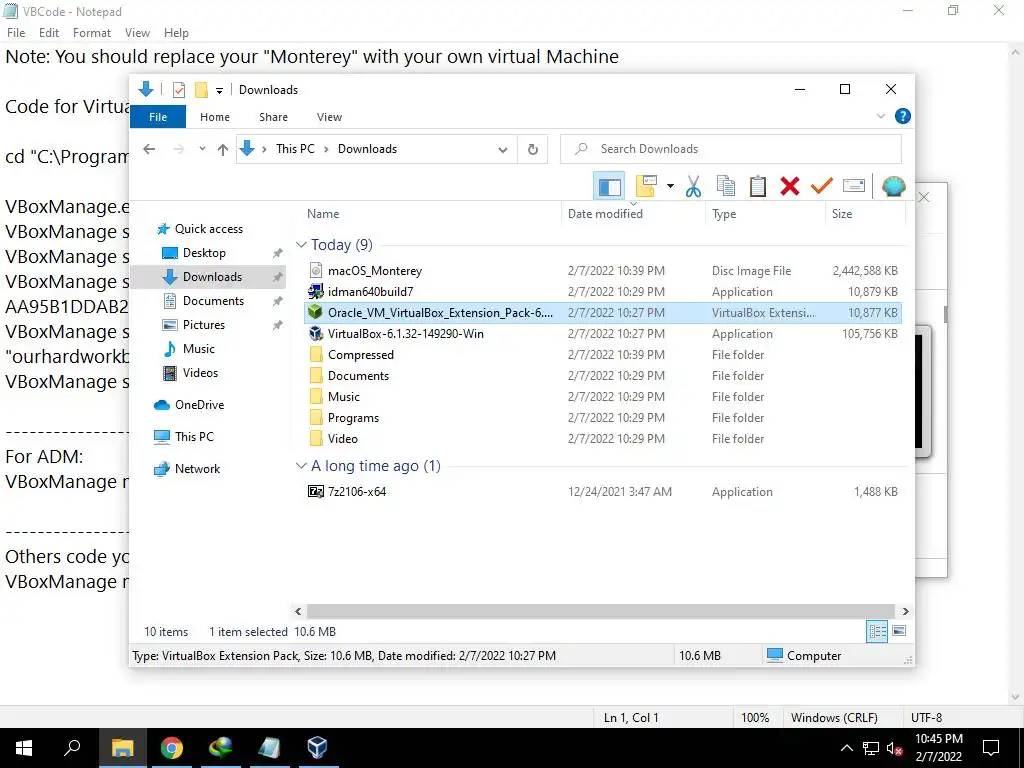Viewport: 1024px width, 768px height.
Task: Collapse the Today (9) group
Action: point(301,245)
